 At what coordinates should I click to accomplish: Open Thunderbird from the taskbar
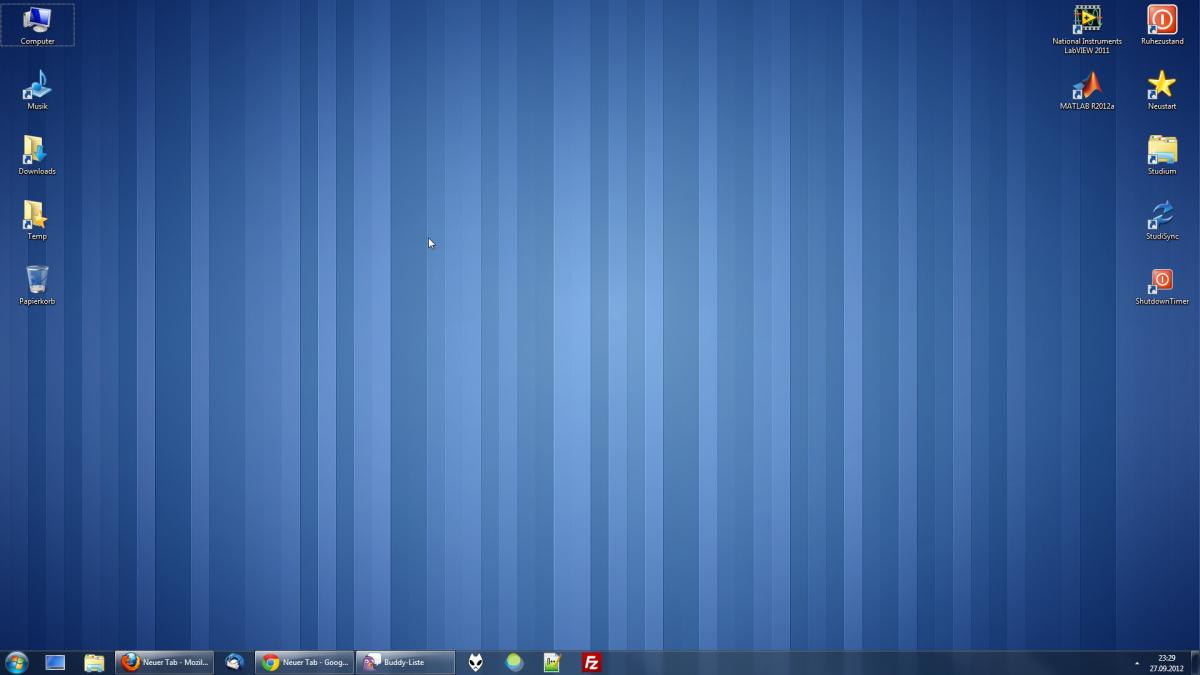point(234,662)
